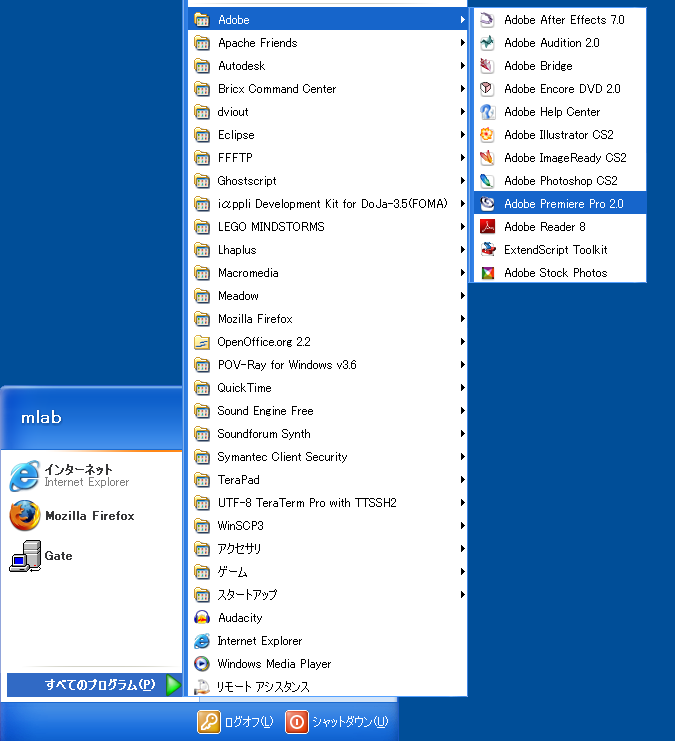Click the pinned Mozilla Firefox fox icon
The image size is (675, 741).
click(x=25, y=516)
